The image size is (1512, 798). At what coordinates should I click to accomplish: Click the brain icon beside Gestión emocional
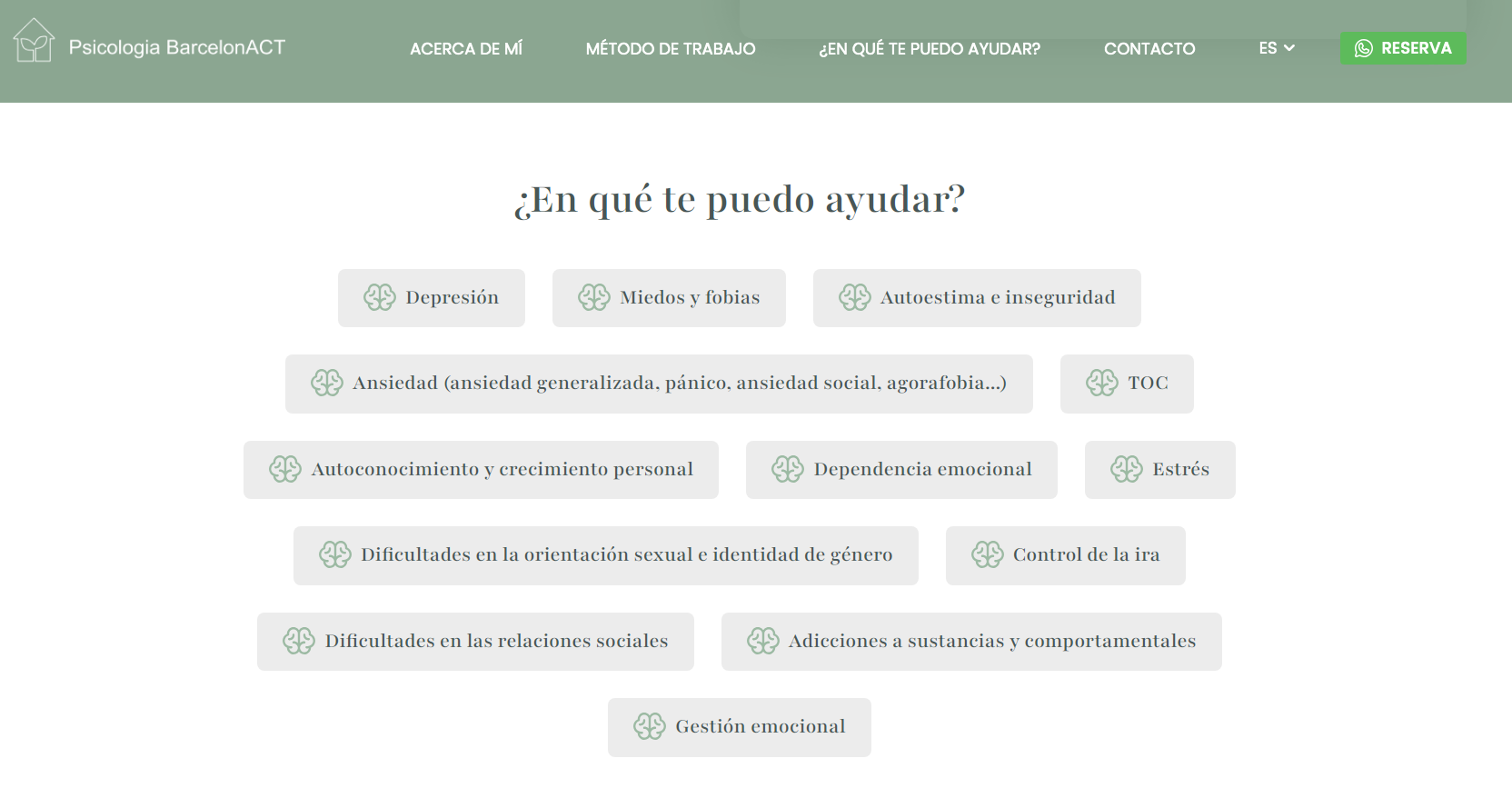pyautogui.click(x=650, y=726)
